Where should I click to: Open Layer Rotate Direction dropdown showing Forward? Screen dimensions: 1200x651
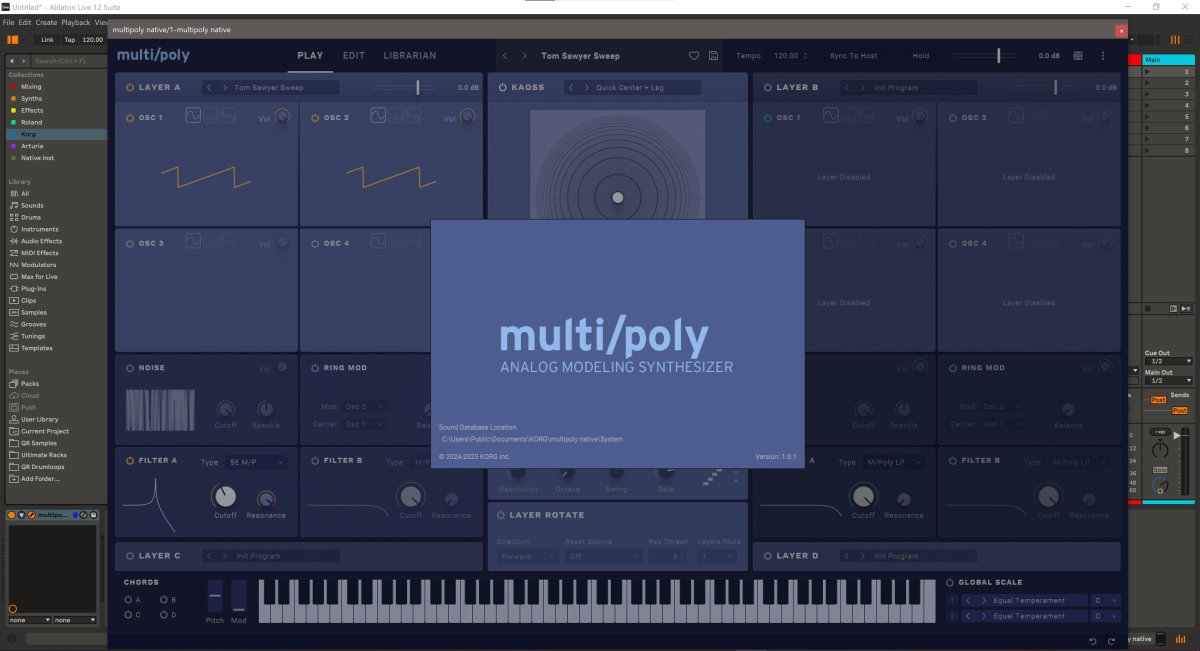pos(526,556)
